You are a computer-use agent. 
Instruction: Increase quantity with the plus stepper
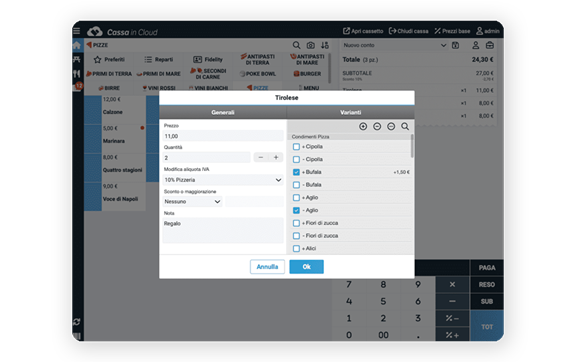coord(276,158)
